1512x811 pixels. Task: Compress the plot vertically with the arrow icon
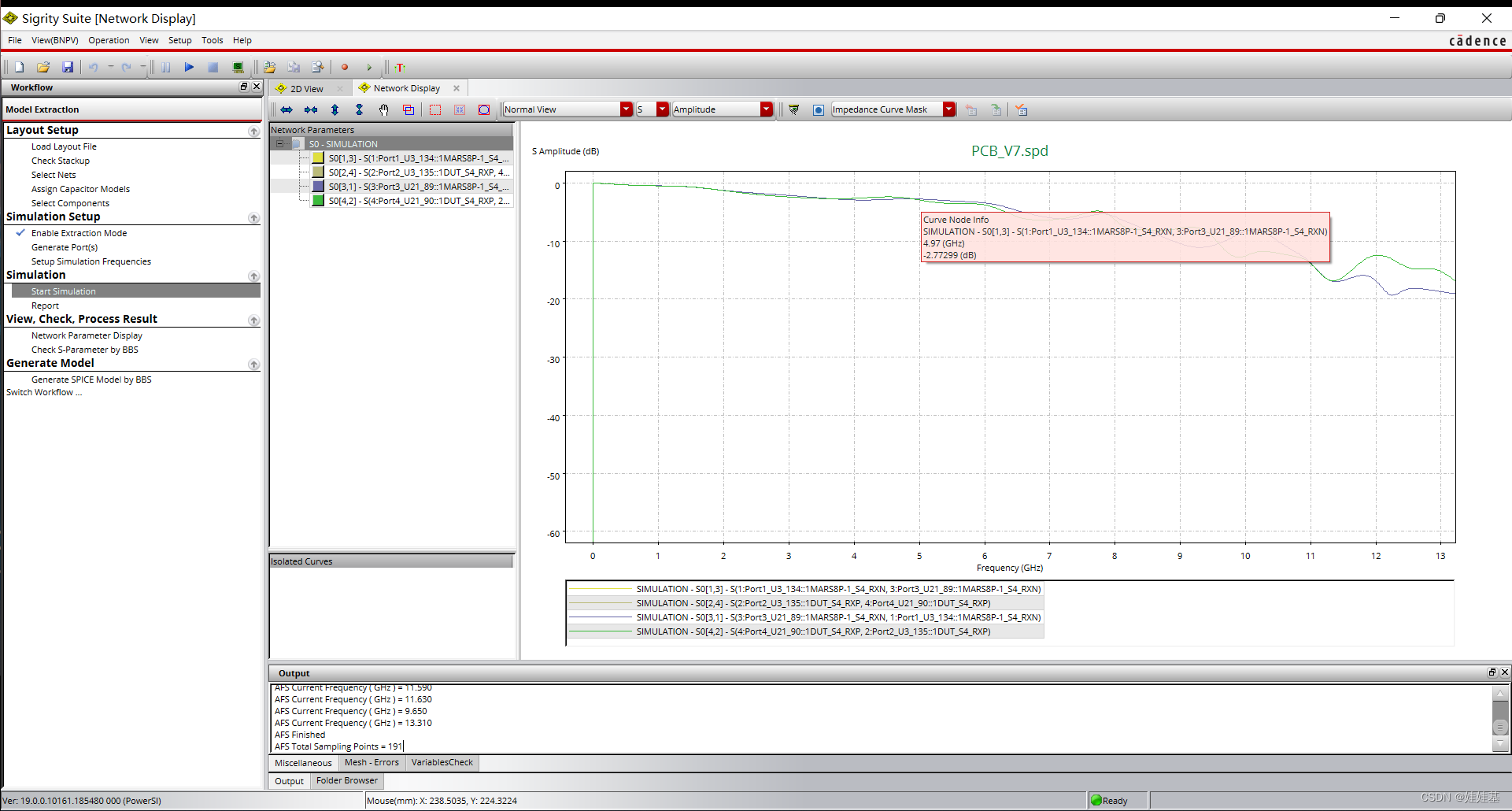coord(360,110)
